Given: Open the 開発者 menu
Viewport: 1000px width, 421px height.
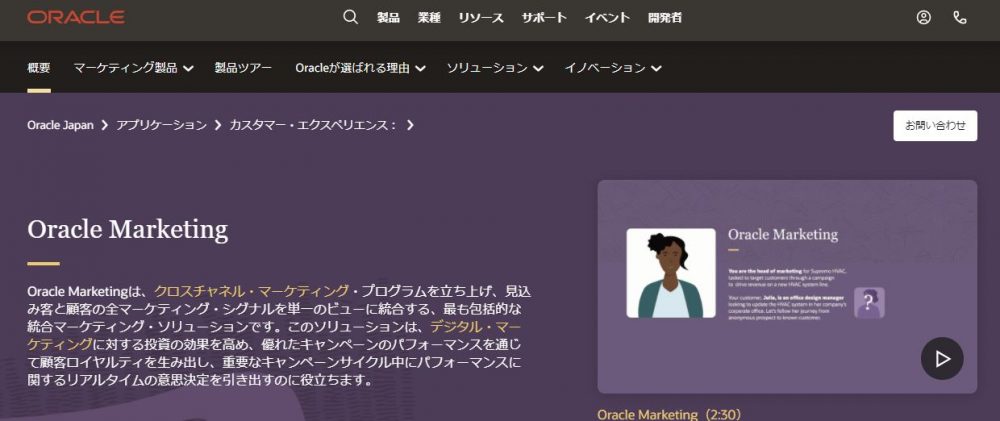Looking at the screenshot, I should click(665, 18).
